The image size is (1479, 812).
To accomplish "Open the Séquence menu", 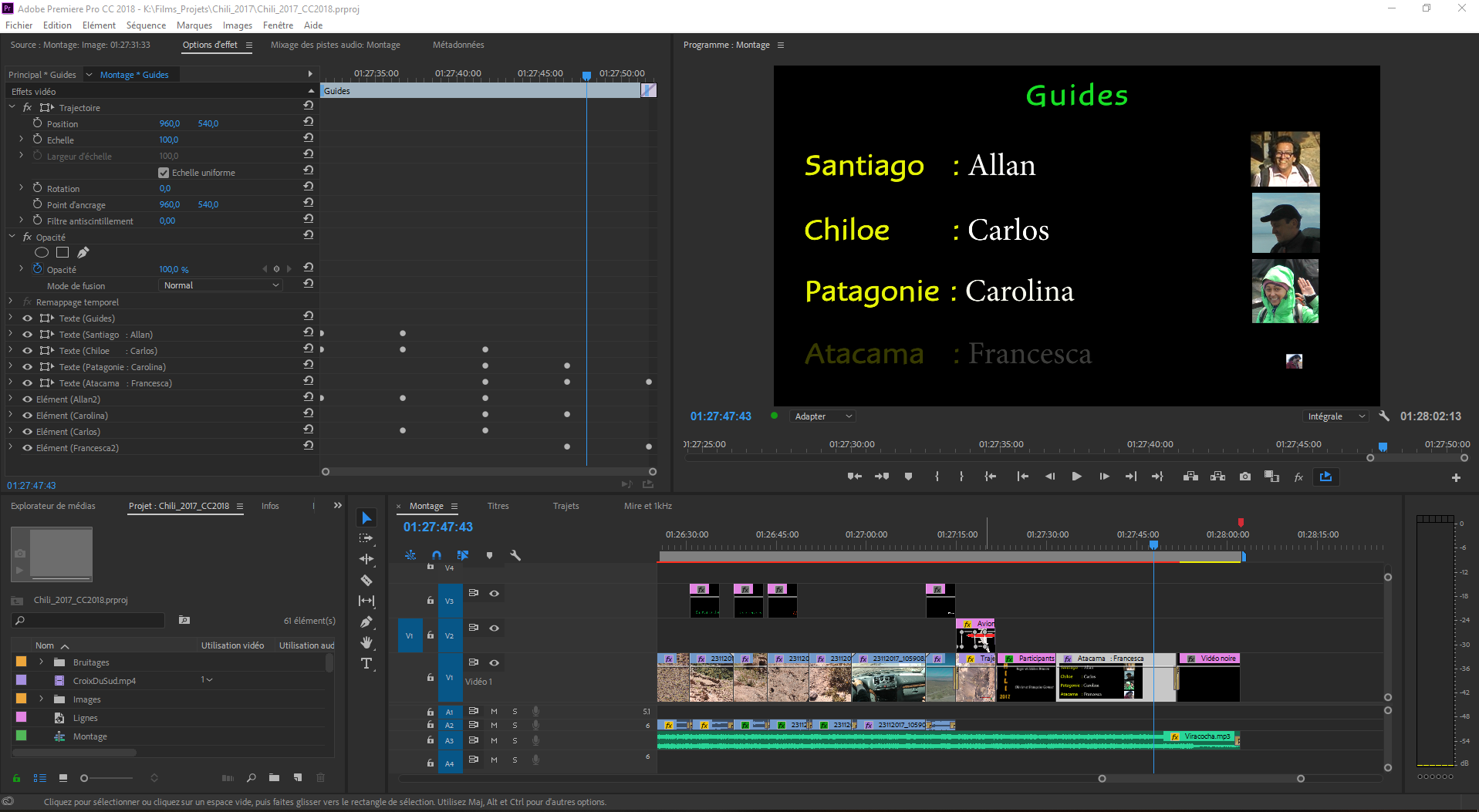I will pyautogui.click(x=146, y=25).
